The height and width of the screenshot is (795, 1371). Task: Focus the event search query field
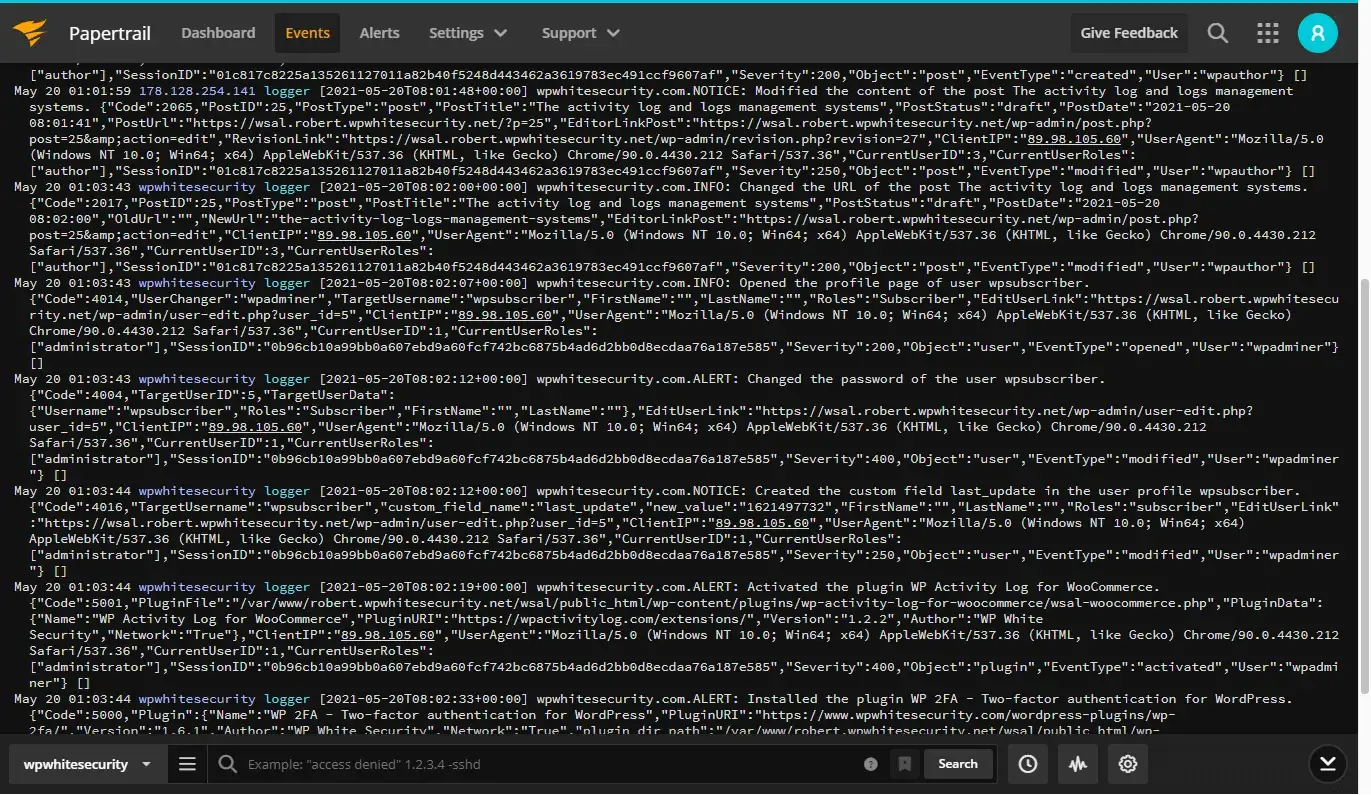[x=552, y=764]
